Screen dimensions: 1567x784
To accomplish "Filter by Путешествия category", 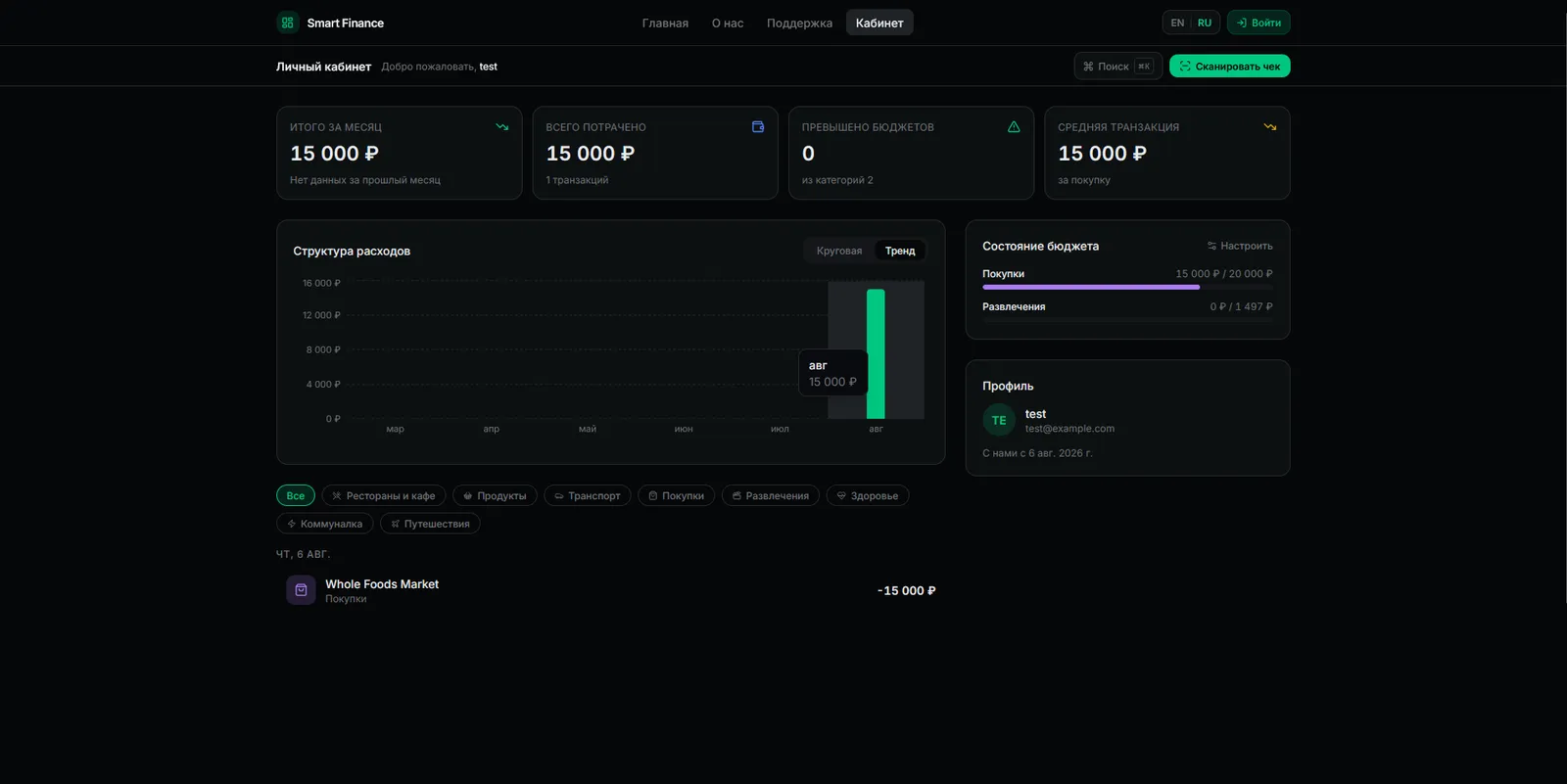I will [x=430, y=524].
